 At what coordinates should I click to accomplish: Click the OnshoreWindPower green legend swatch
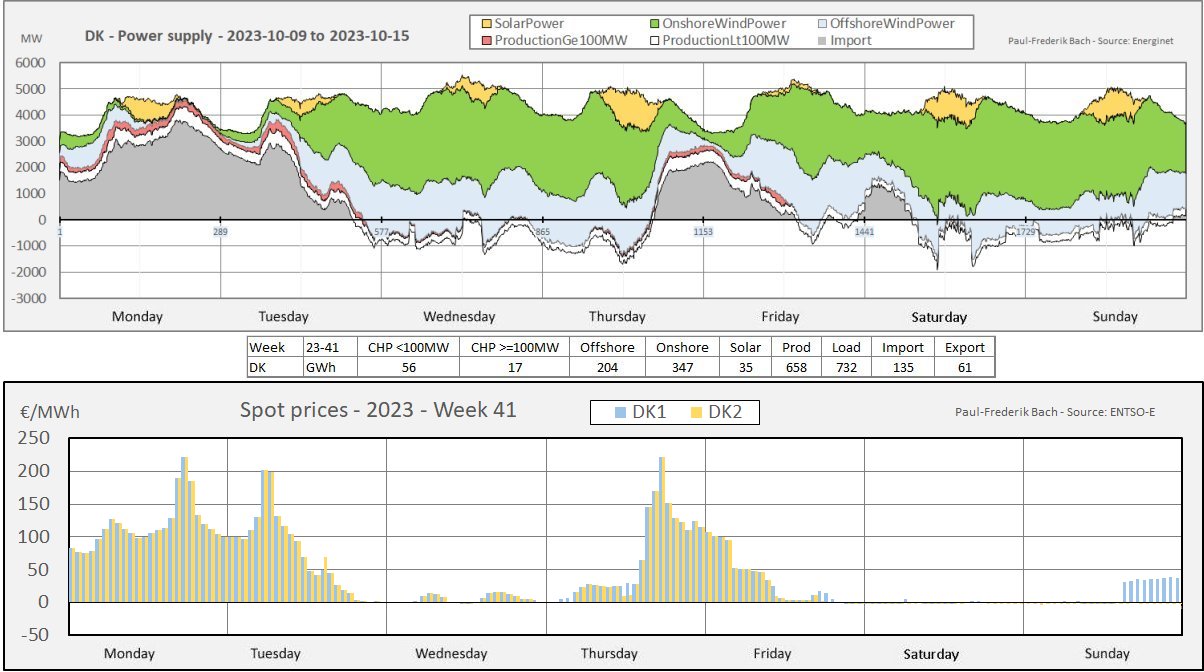tap(655, 23)
